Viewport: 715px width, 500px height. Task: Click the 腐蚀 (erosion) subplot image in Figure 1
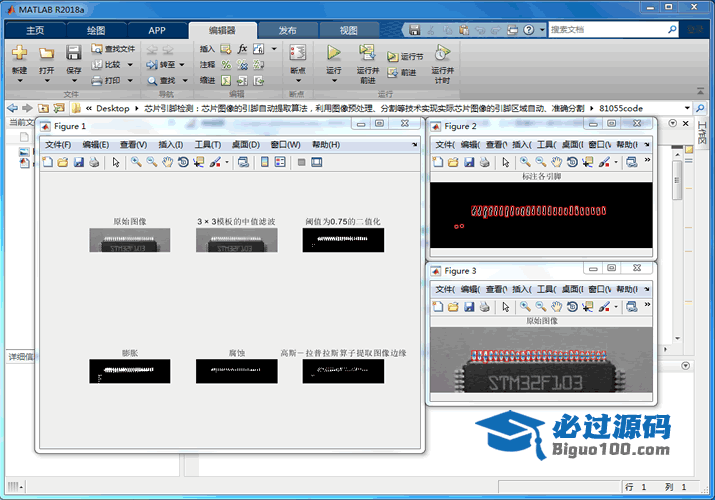(x=237, y=371)
